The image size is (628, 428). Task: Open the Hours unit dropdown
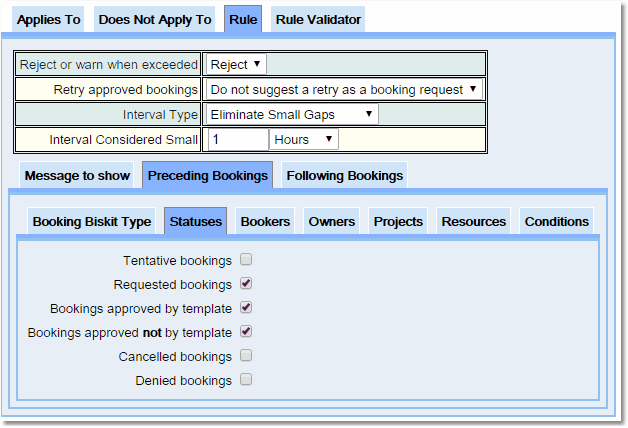(x=304, y=139)
